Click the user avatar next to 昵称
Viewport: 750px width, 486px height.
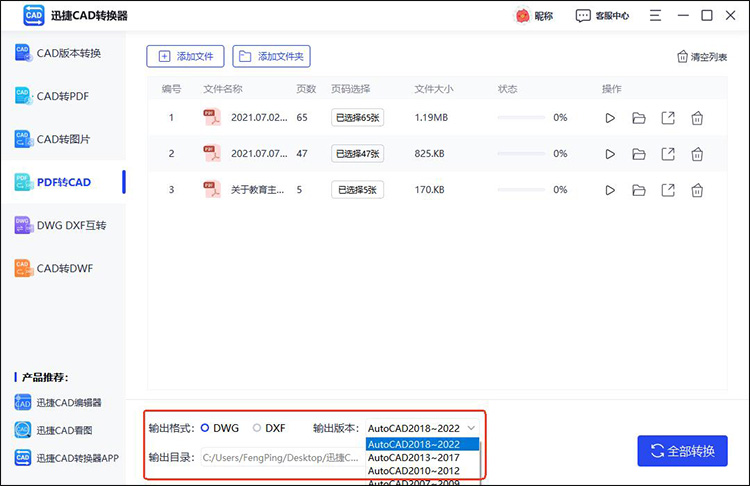(x=522, y=16)
